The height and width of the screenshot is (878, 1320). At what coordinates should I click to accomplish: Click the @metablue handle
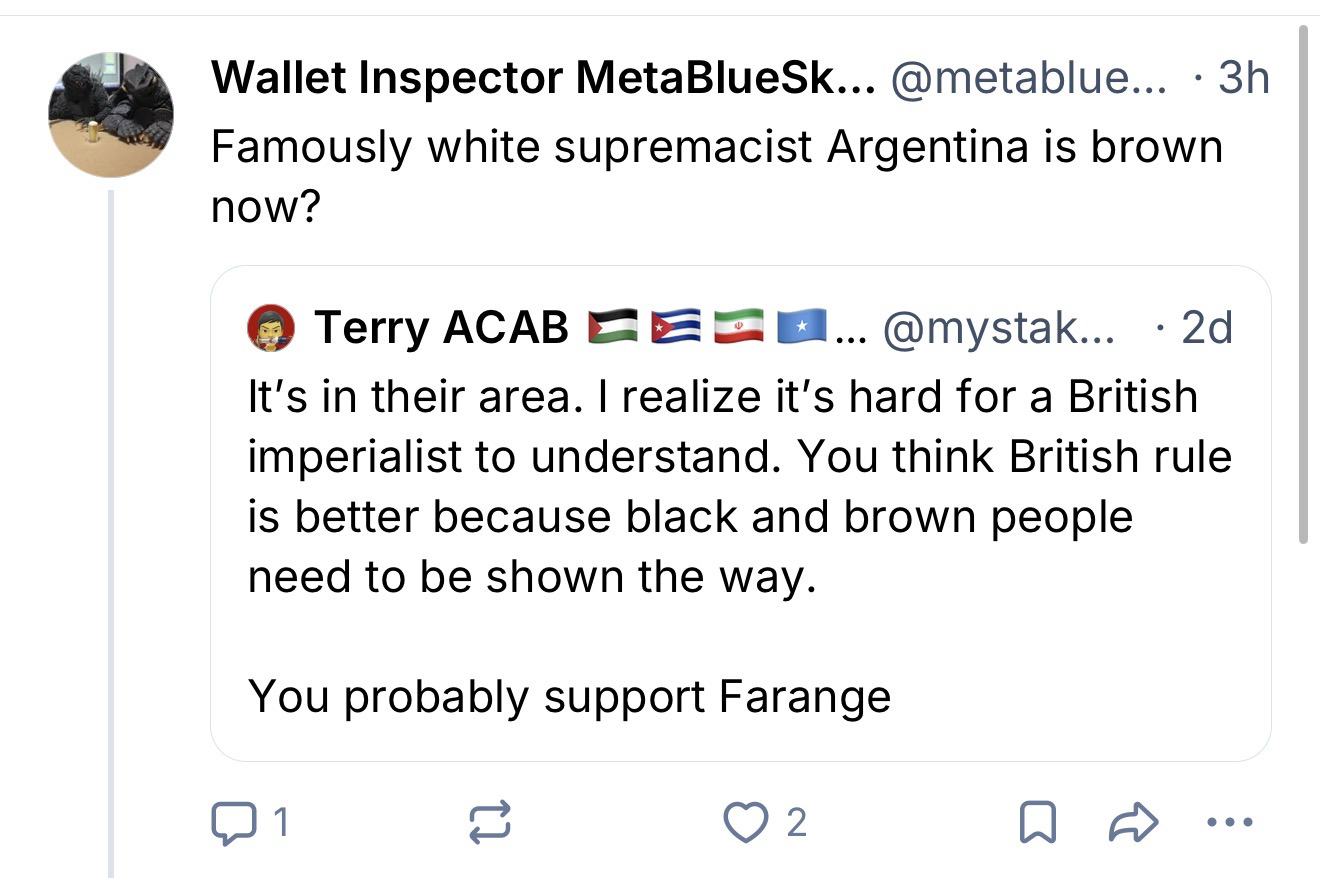click(1028, 77)
